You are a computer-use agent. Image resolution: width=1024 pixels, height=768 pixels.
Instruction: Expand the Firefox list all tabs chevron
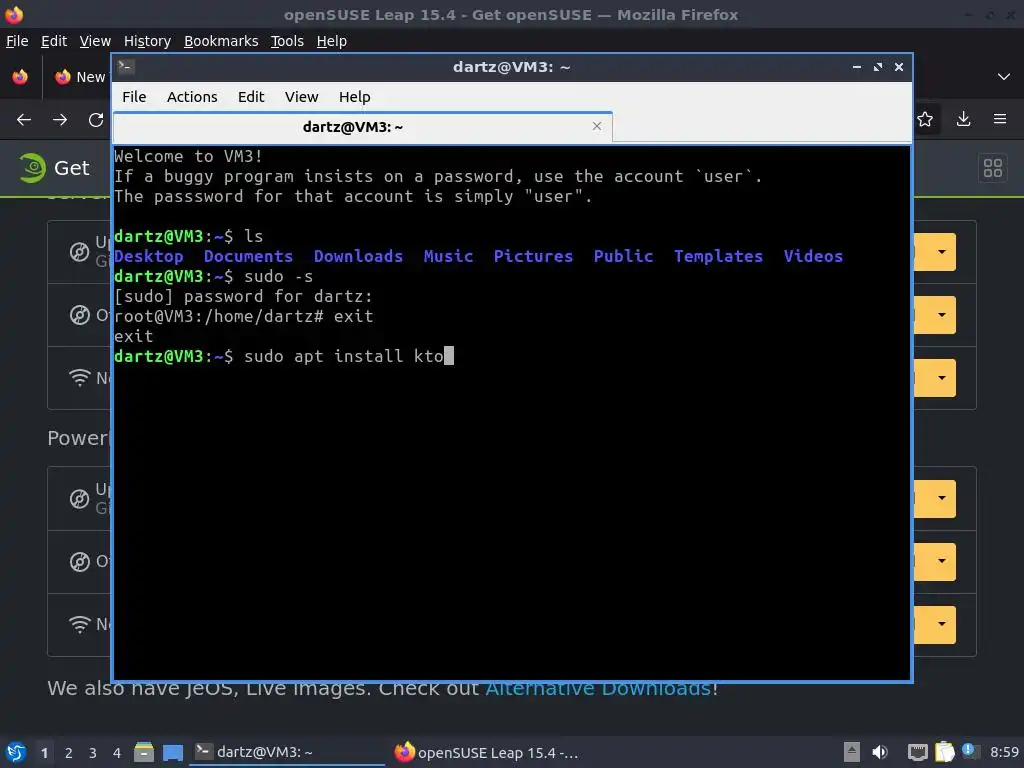[1004, 77]
